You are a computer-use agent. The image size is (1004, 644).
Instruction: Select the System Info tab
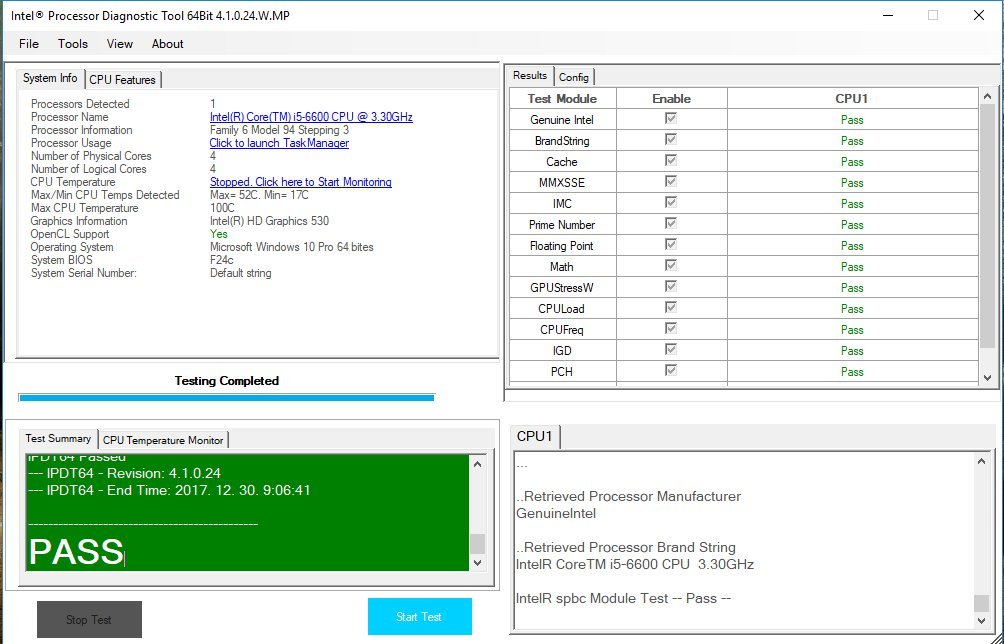(50, 78)
